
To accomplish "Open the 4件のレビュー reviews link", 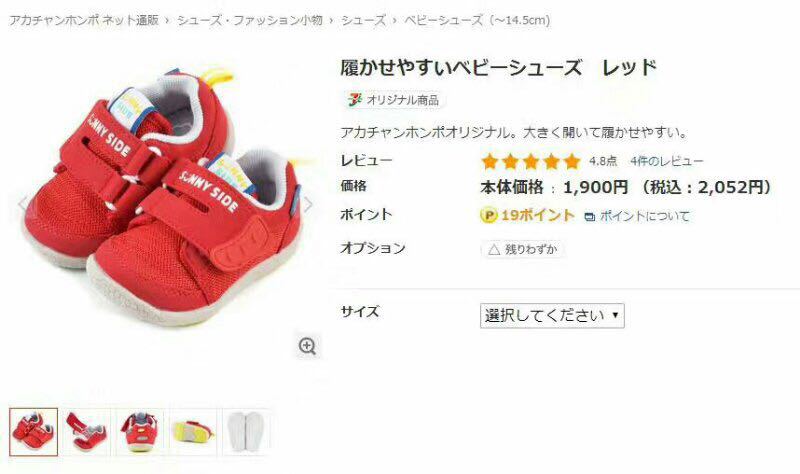I will click(666, 162).
